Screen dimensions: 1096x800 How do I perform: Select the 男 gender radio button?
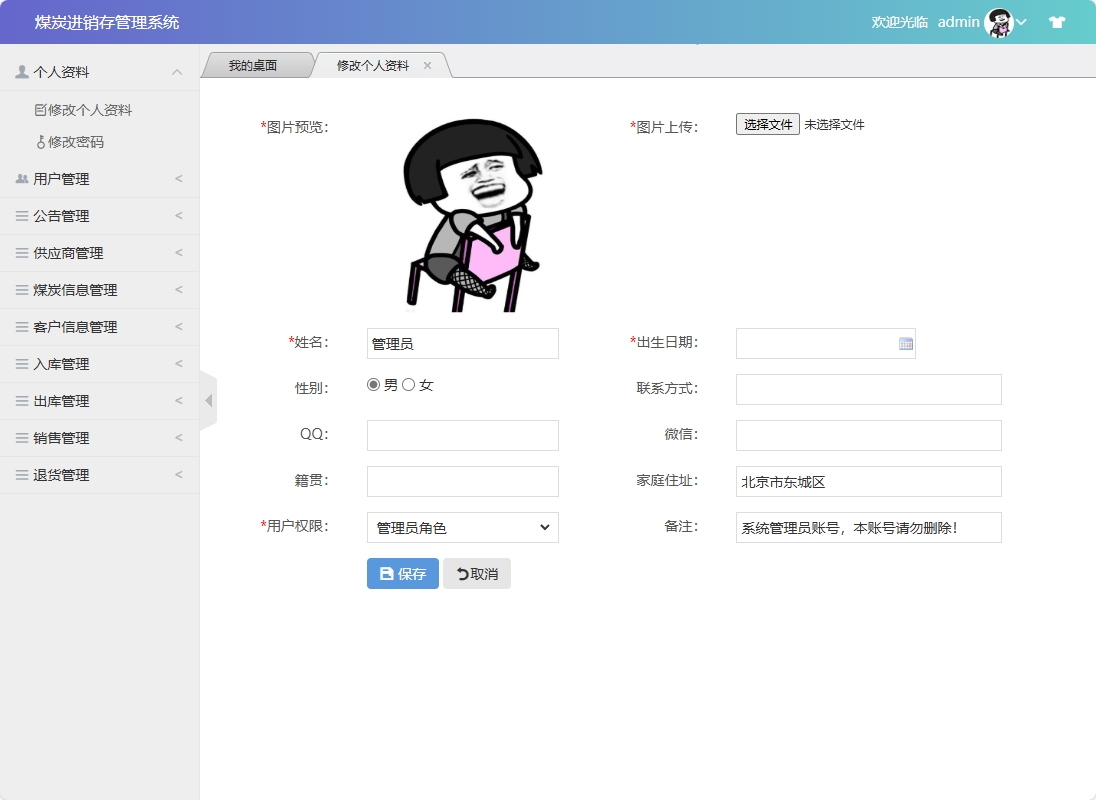click(372, 384)
